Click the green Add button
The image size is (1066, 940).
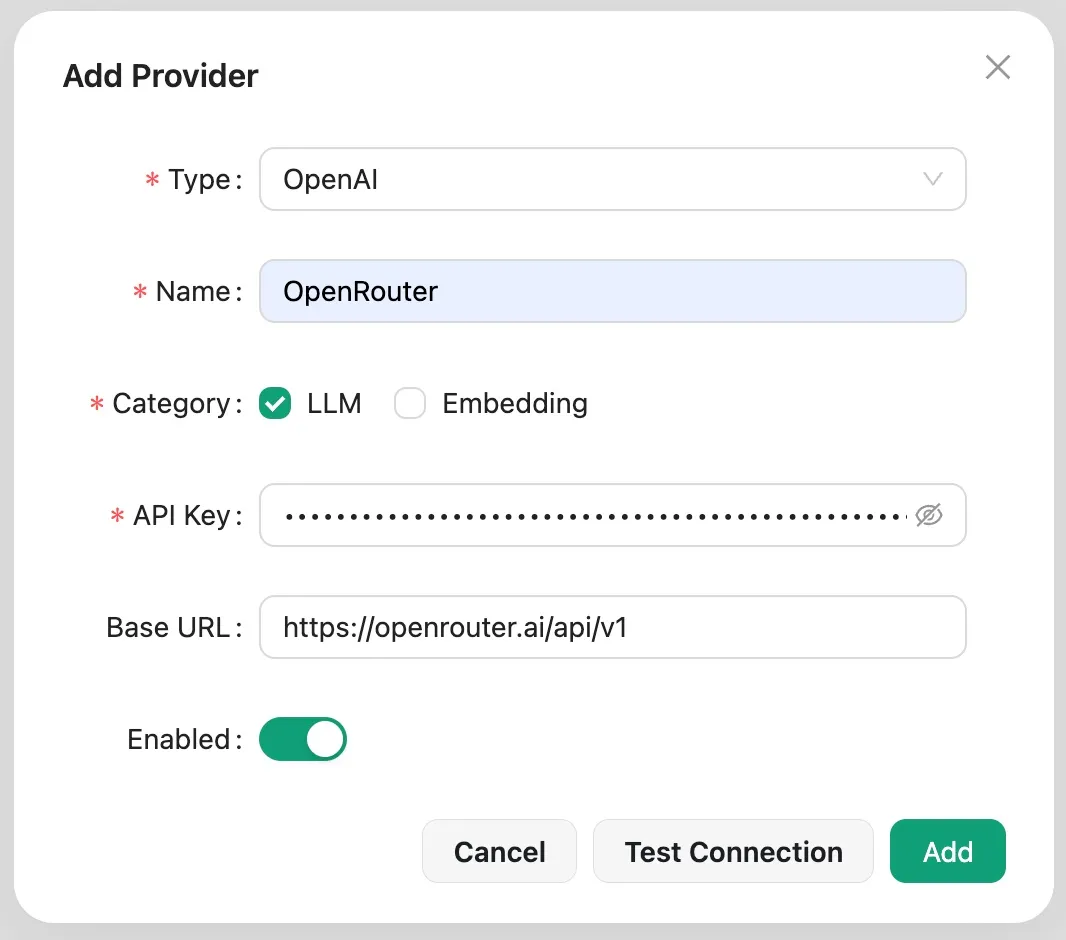(x=947, y=851)
